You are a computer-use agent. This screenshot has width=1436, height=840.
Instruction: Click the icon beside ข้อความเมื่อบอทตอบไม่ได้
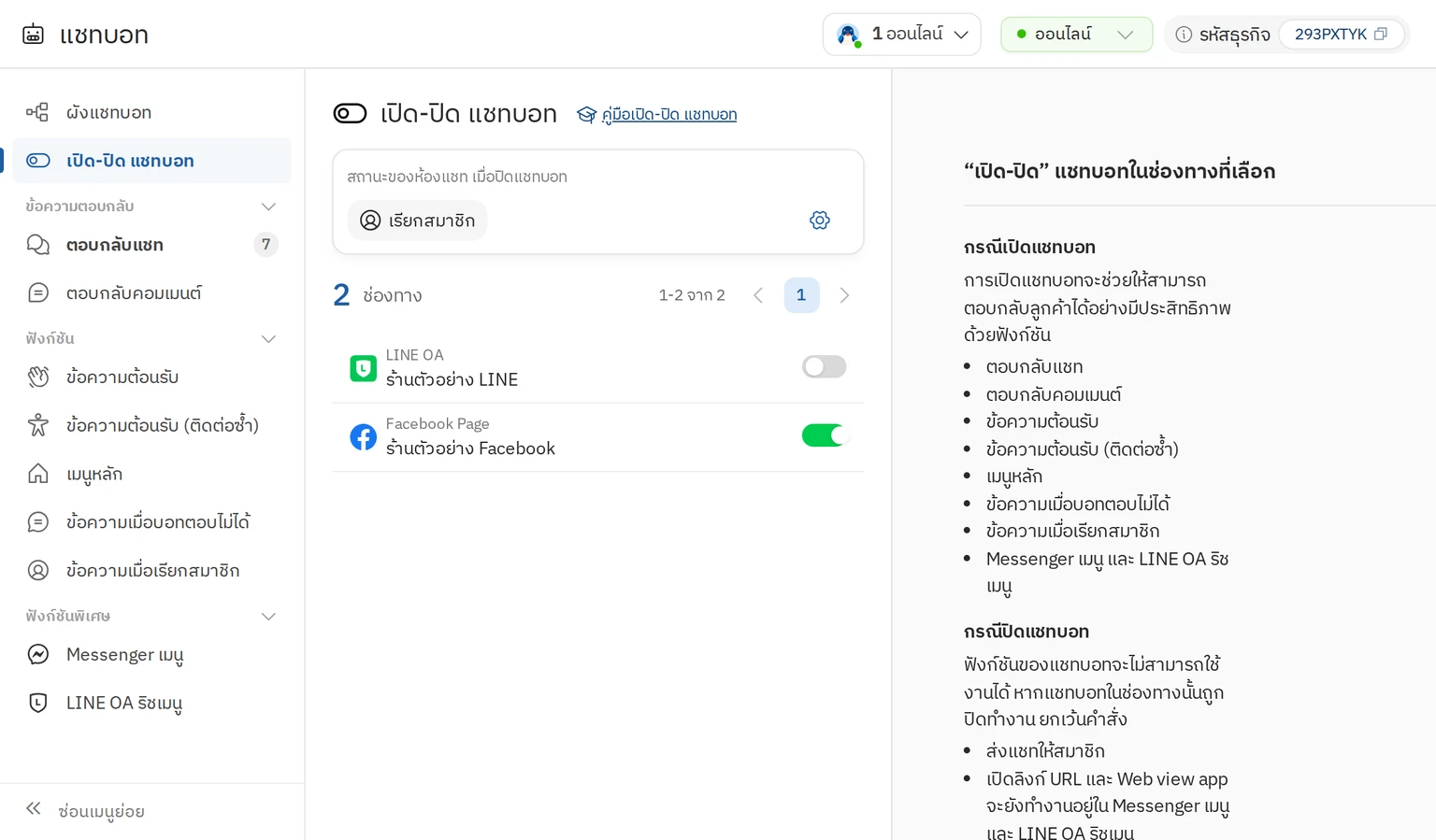[37, 521]
